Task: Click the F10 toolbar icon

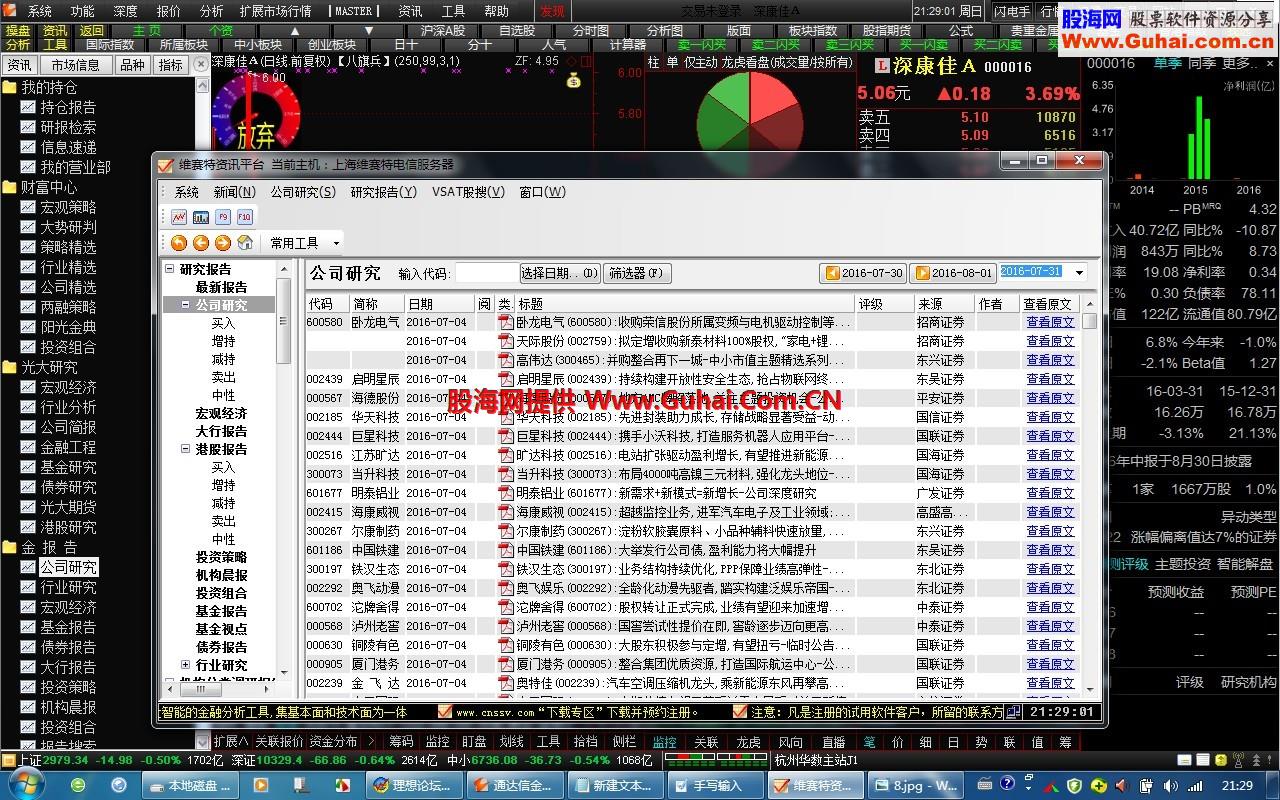Action: pyautogui.click(x=245, y=216)
